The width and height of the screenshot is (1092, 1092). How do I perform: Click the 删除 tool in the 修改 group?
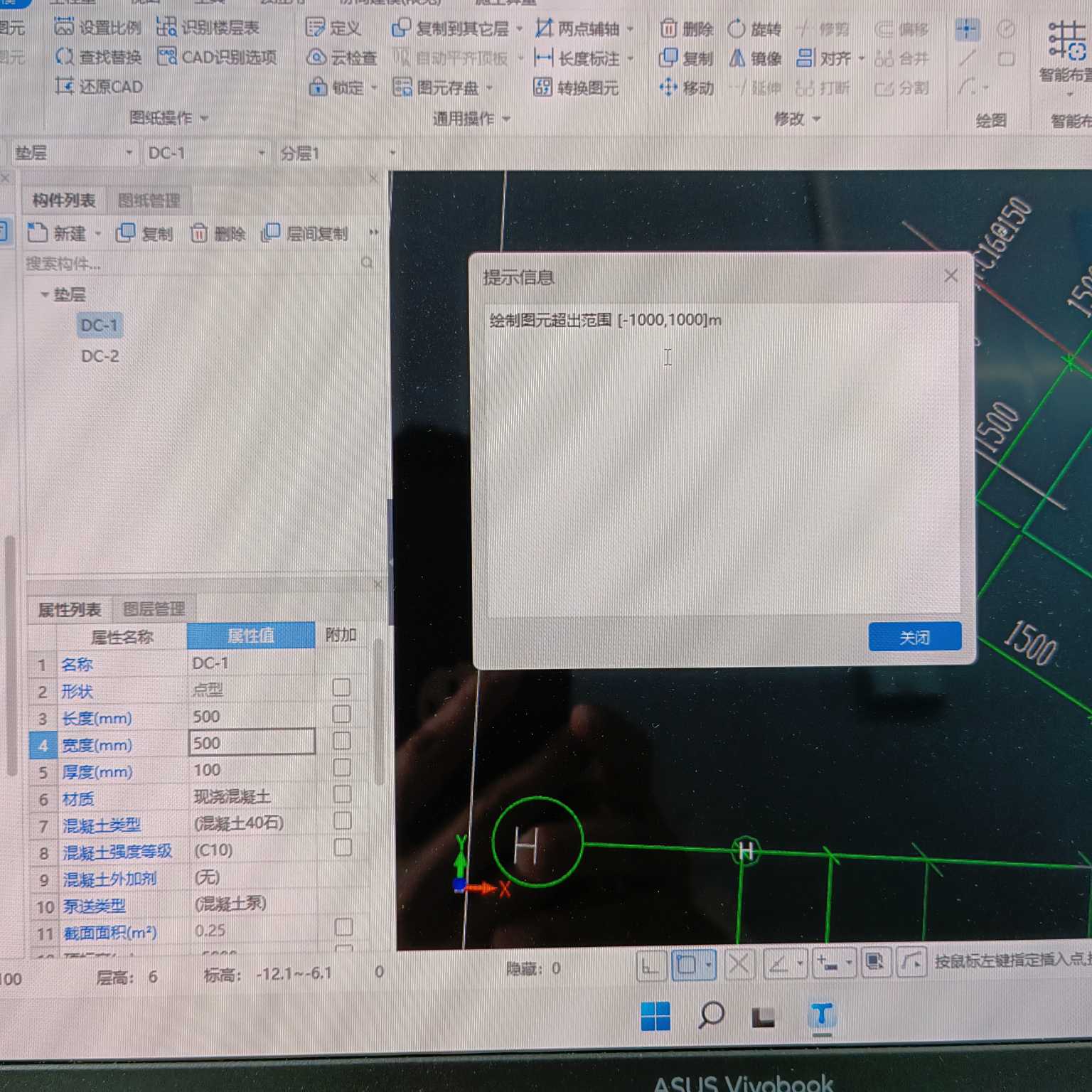(x=686, y=28)
